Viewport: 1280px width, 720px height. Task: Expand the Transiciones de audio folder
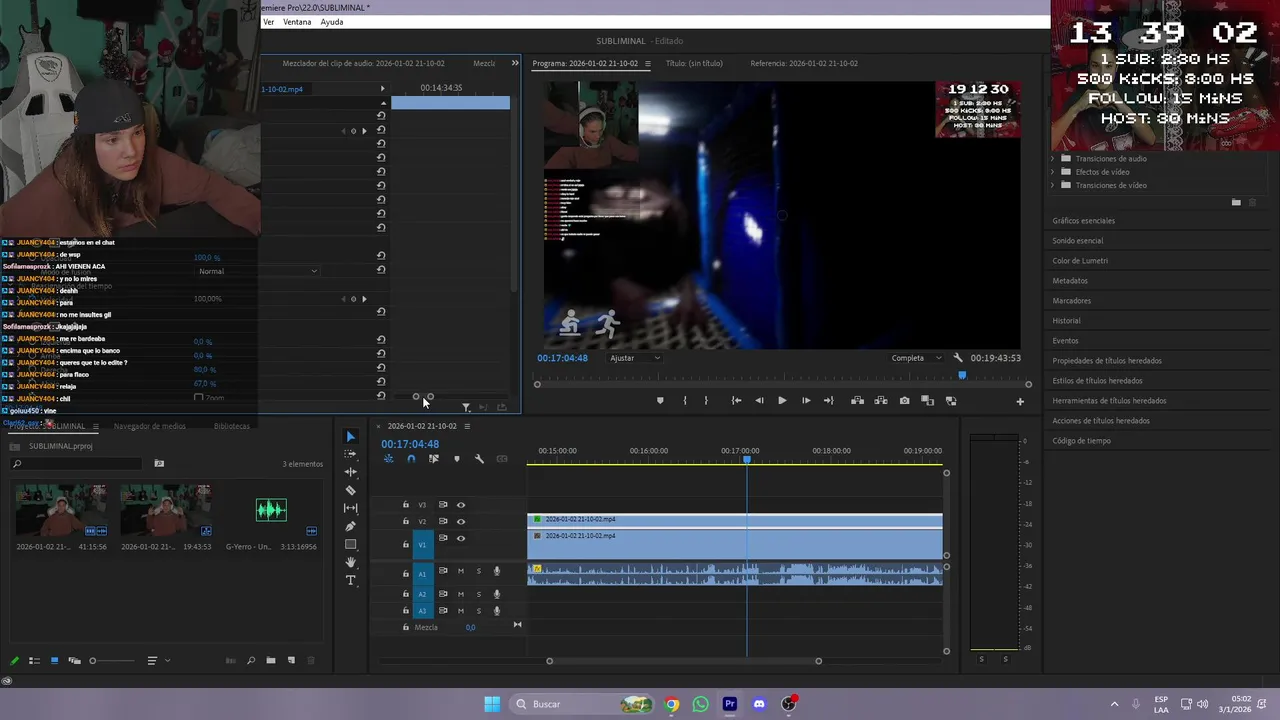(x=1053, y=159)
